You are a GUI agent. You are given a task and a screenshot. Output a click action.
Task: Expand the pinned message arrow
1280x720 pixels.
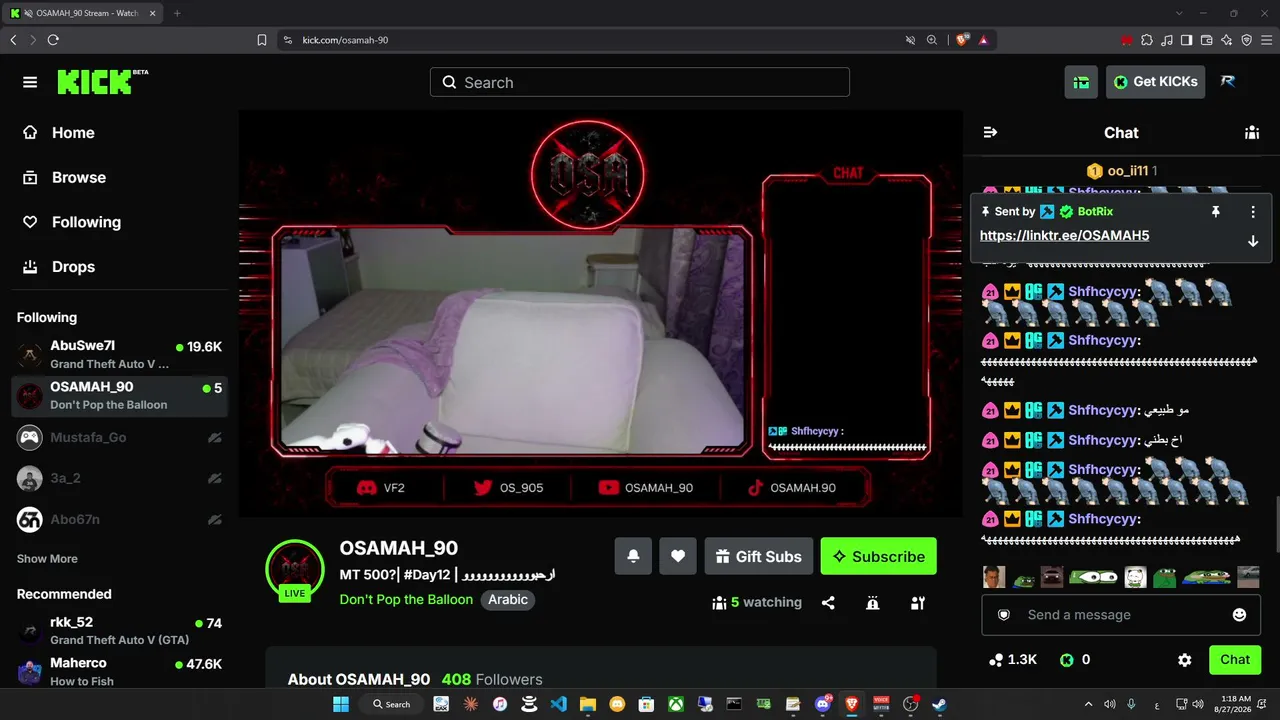1253,241
